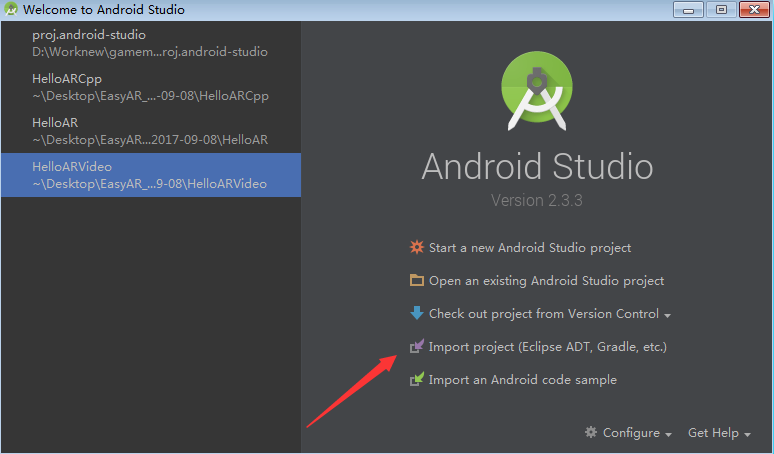The height and width of the screenshot is (454, 774).
Task: Click the orange starburst new project icon
Action: (x=417, y=247)
